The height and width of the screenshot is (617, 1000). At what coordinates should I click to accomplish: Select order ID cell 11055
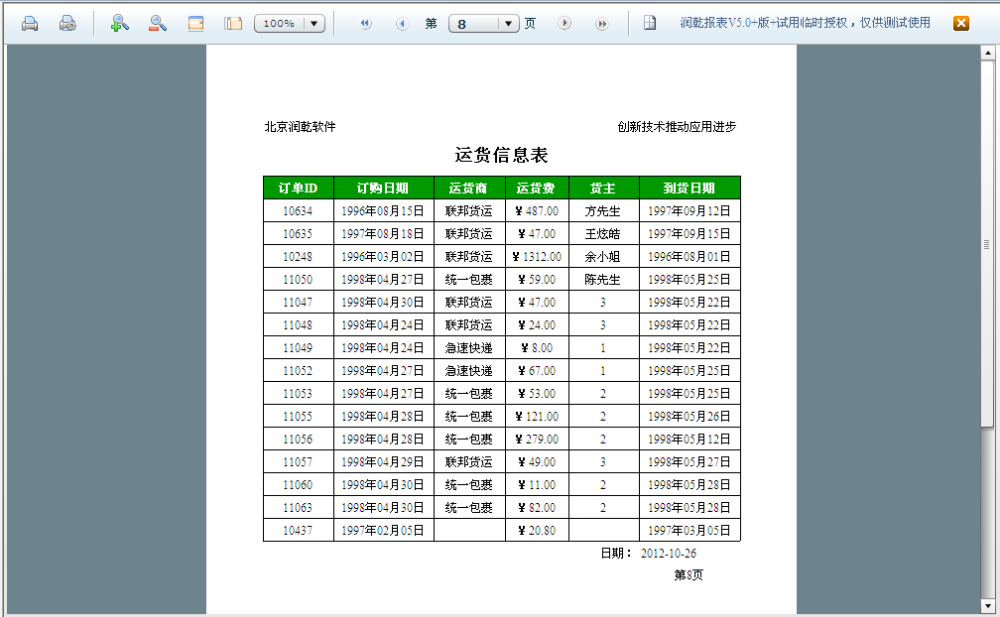pyautogui.click(x=298, y=417)
